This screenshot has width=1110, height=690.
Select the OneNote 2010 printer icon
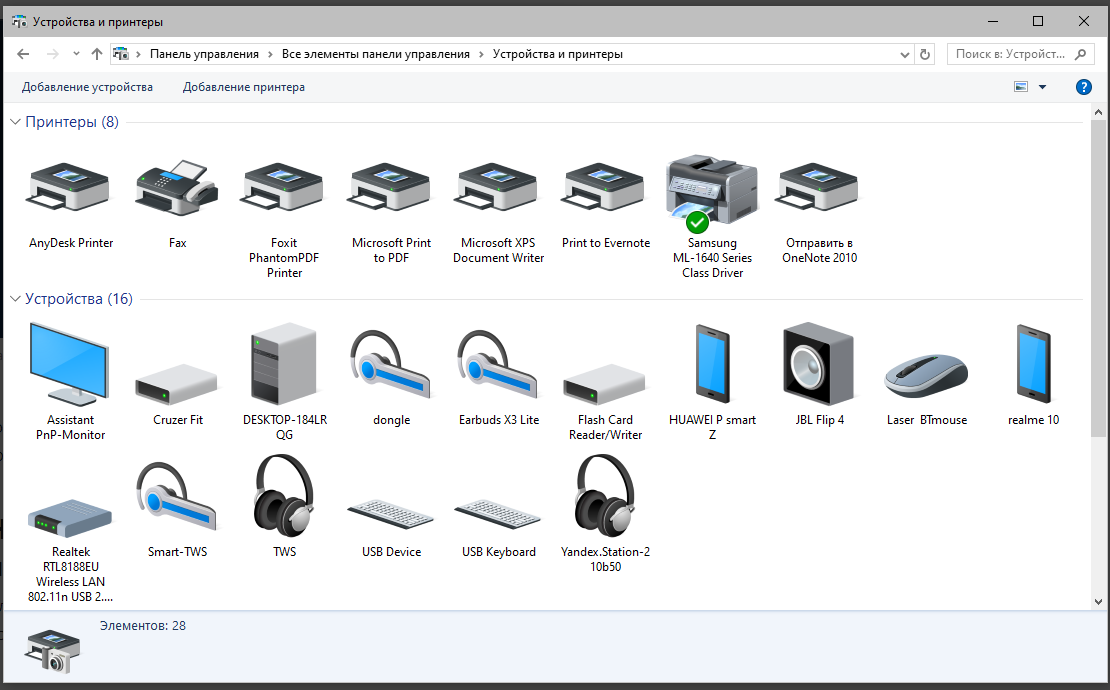[819, 188]
